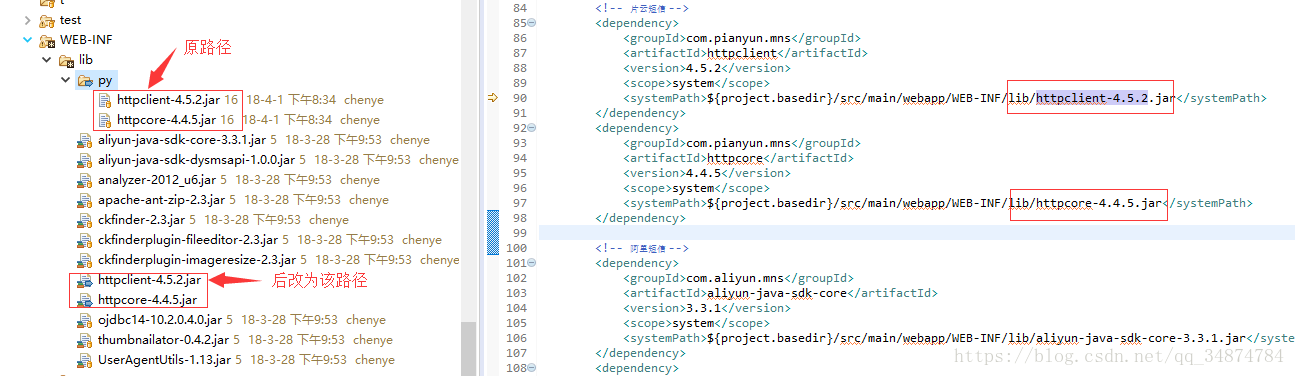1295x376 pixels.
Task: Click scope system on line 89
Action: [x=694, y=83]
